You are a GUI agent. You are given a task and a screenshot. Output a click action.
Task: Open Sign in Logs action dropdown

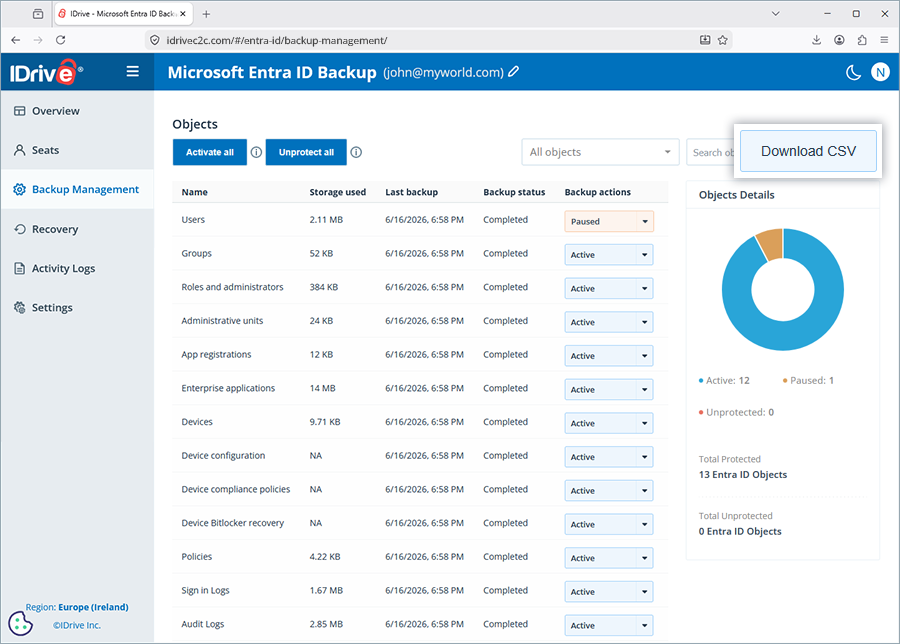pyautogui.click(x=609, y=592)
